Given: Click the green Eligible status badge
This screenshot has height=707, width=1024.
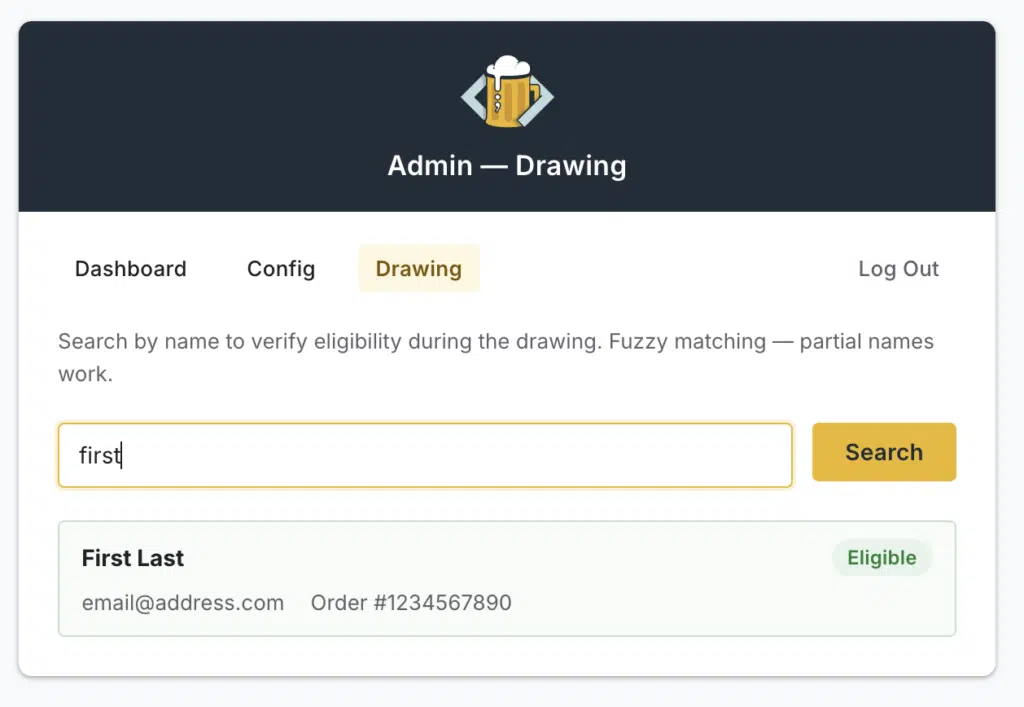Looking at the screenshot, I should click(881, 558).
